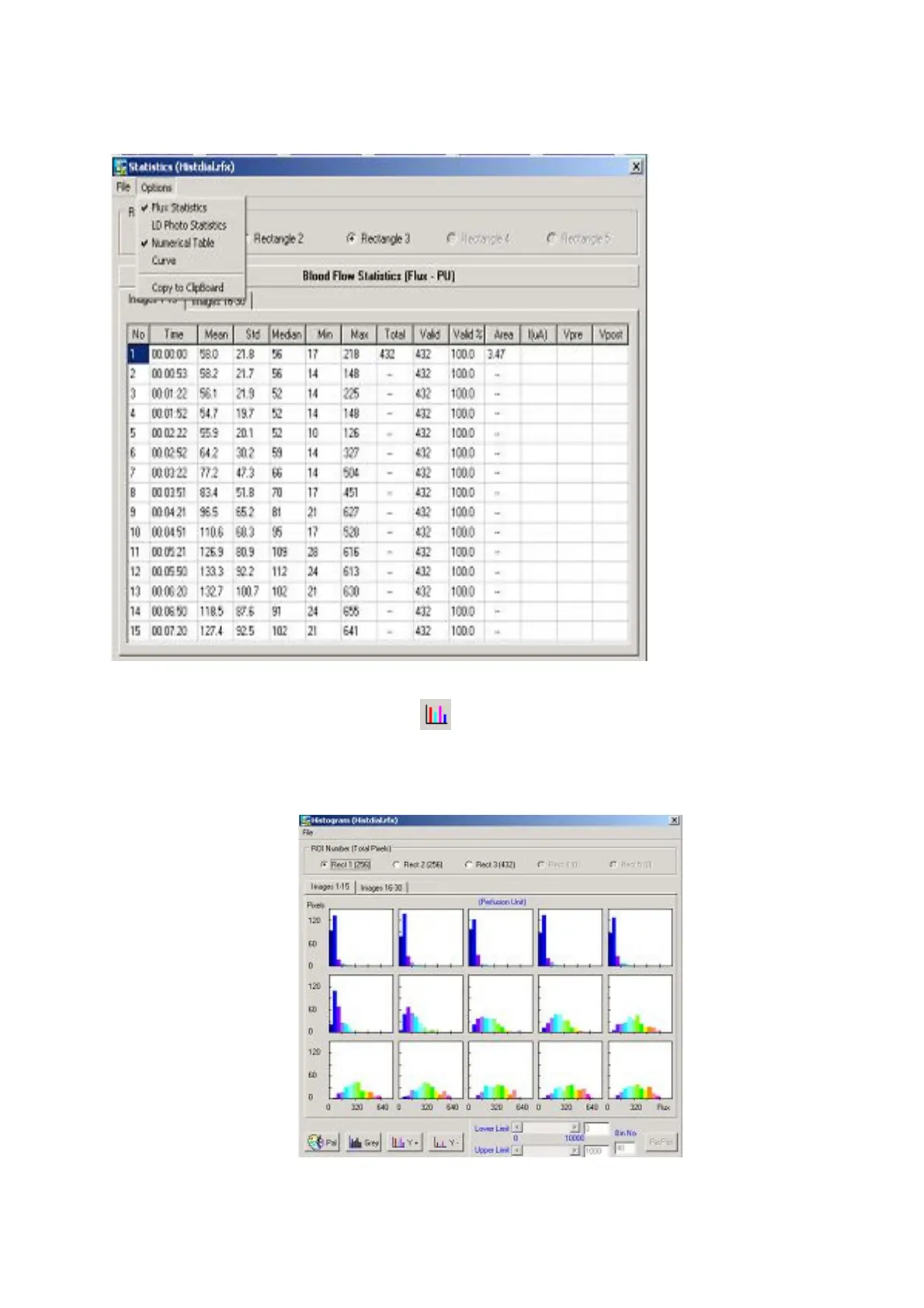Open File menu in Histogram window
This screenshot has height=1308, width=924.
click(307, 833)
